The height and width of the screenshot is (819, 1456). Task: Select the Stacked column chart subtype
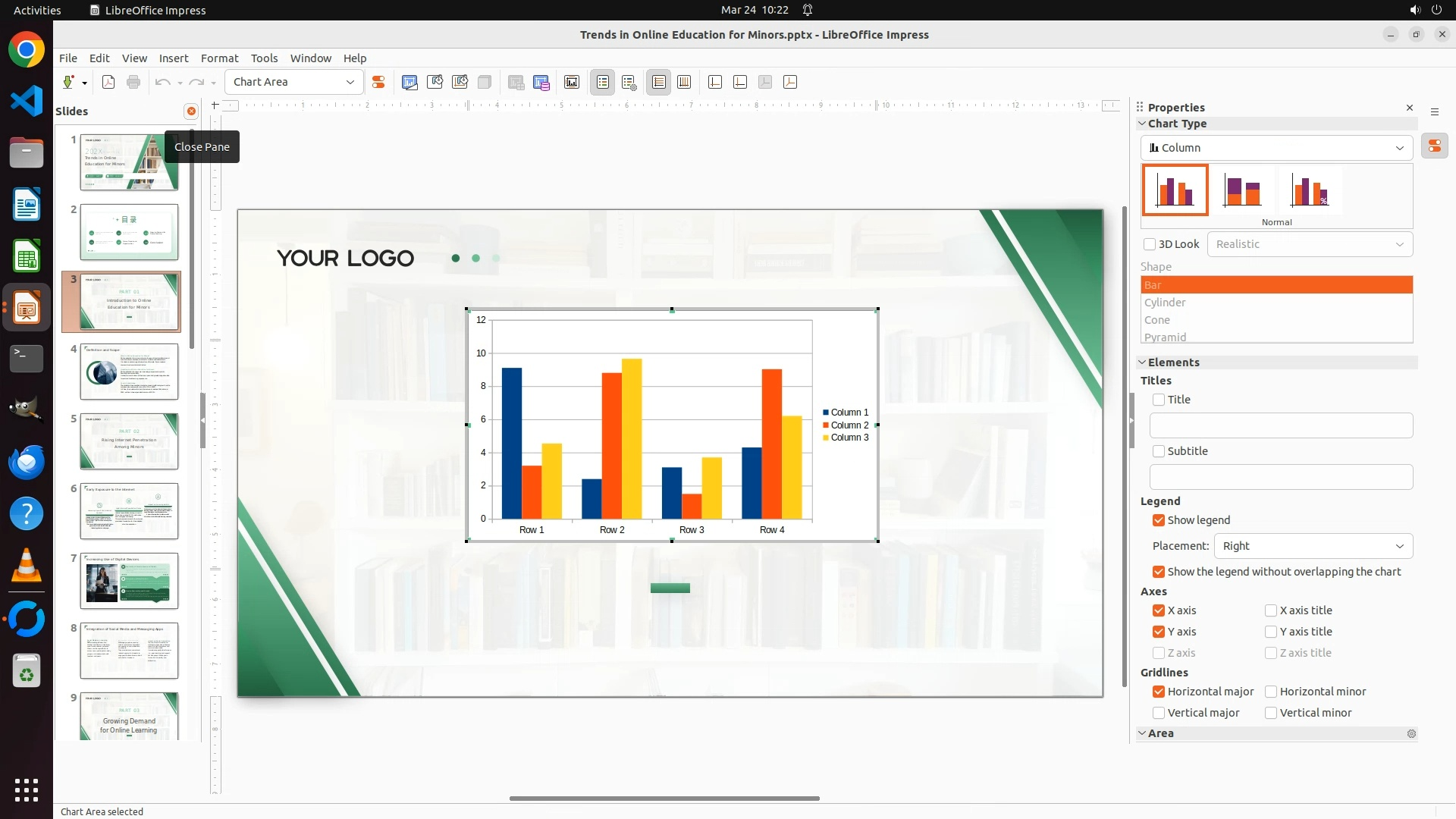click(x=1241, y=191)
